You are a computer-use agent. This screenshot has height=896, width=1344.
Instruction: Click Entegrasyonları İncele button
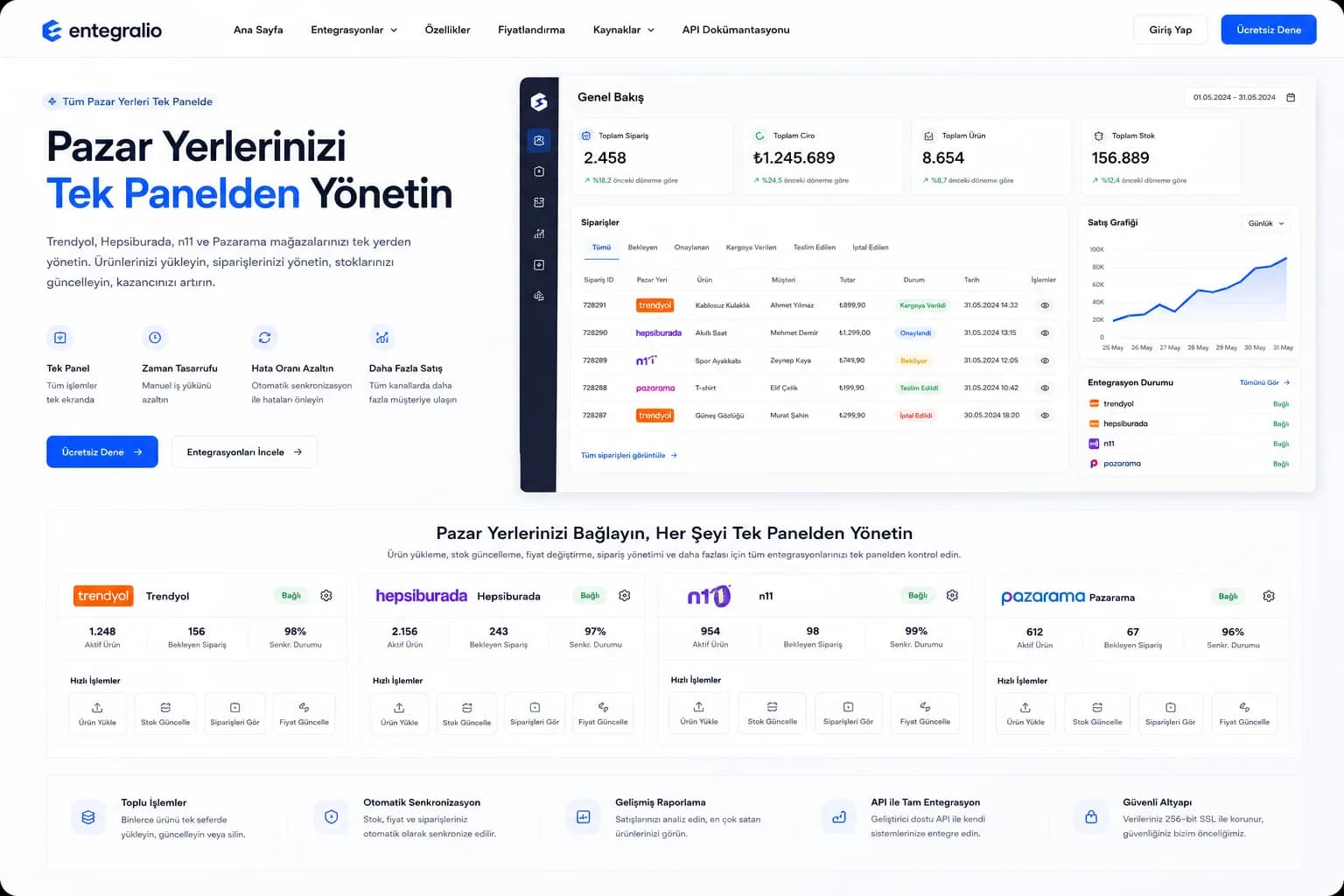pos(244,452)
